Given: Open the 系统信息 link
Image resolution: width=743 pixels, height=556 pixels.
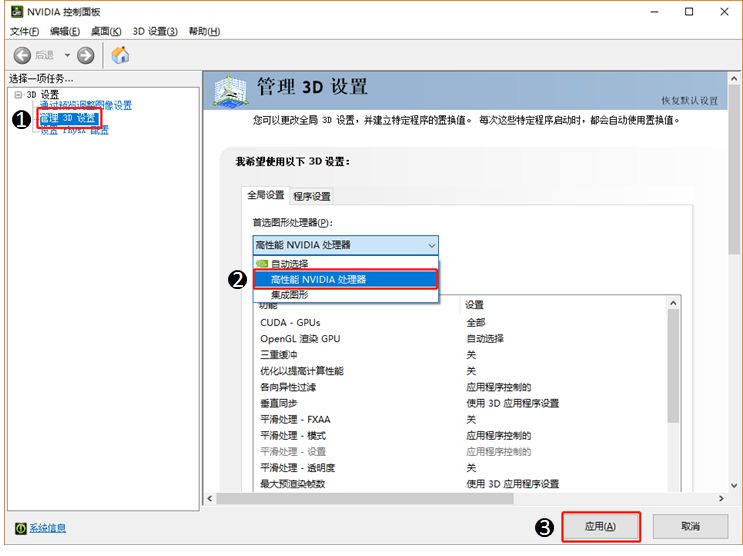Looking at the screenshot, I should point(47,528).
